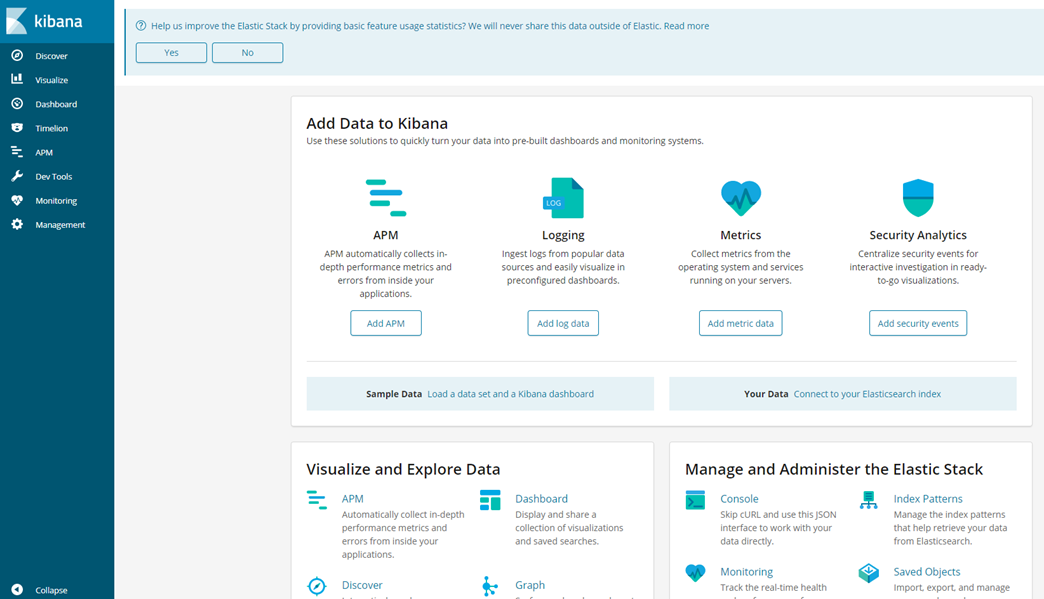Open the Saved Objects link
This screenshot has width=1044, height=599.
tap(927, 572)
